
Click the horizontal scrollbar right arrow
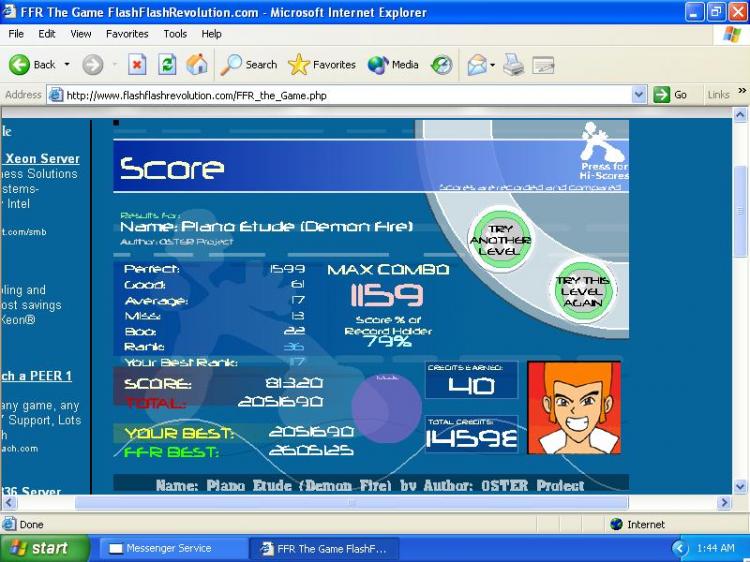pyautogui.click(x=724, y=502)
